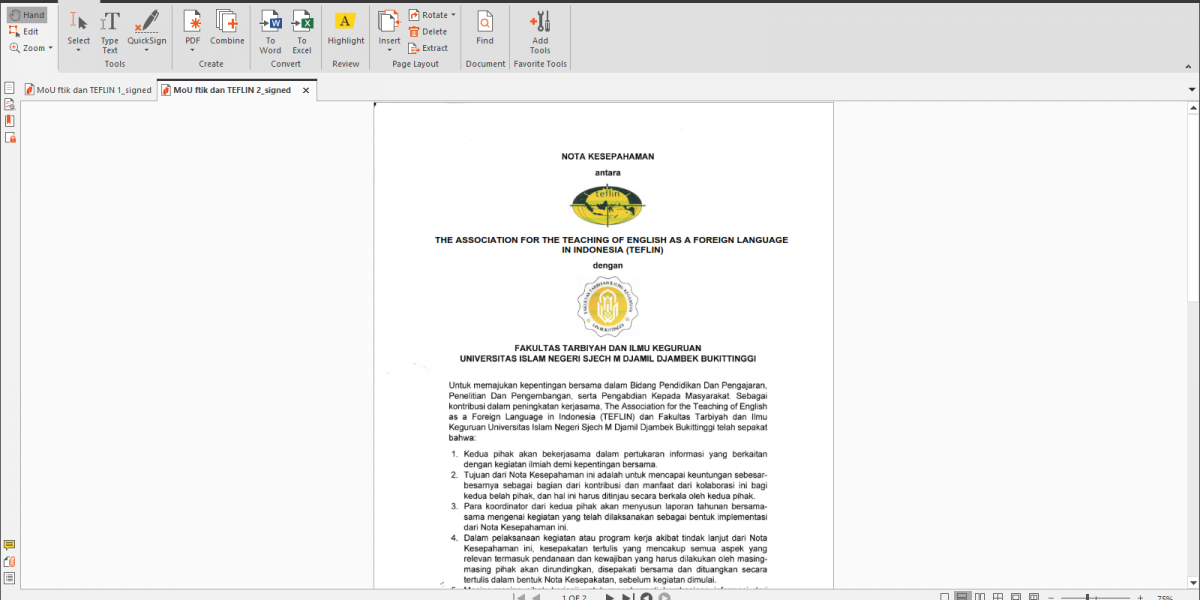Image resolution: width=1200 pixels, height=600 pixels.
Task: Open the QuickSign dropdown arrow
Action: (147, 50)
